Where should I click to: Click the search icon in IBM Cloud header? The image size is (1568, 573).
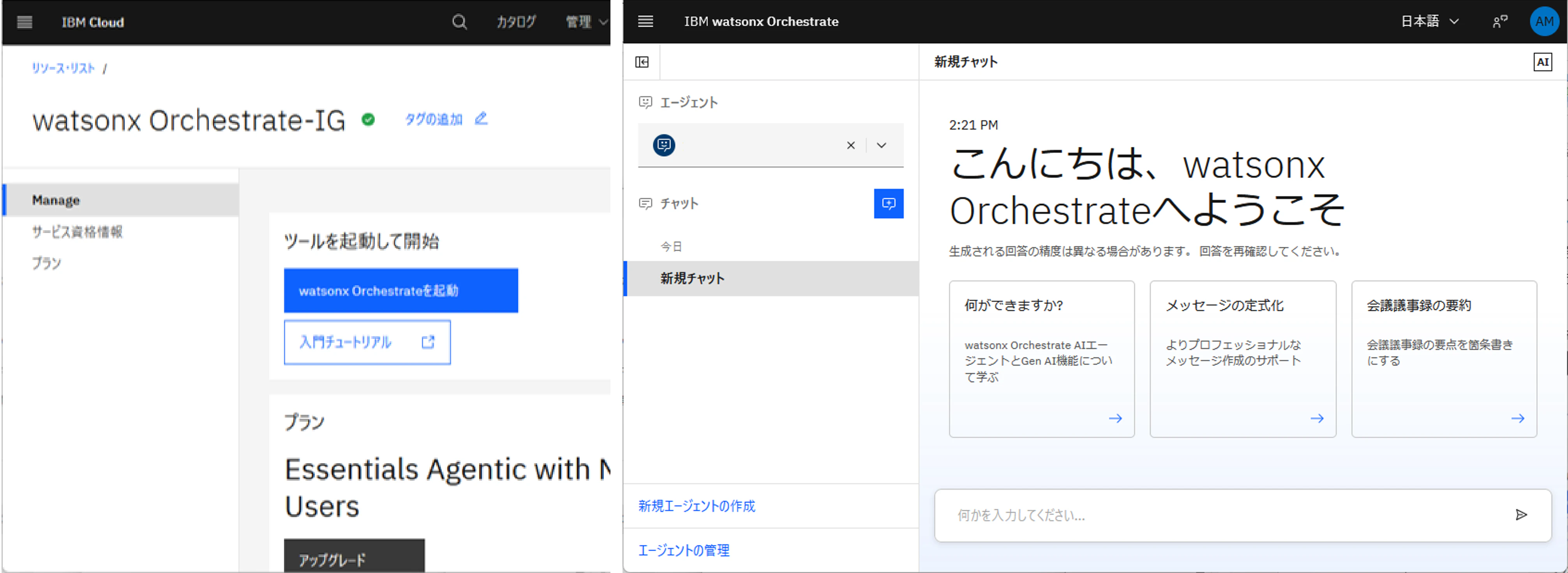[x=460, y=23]
